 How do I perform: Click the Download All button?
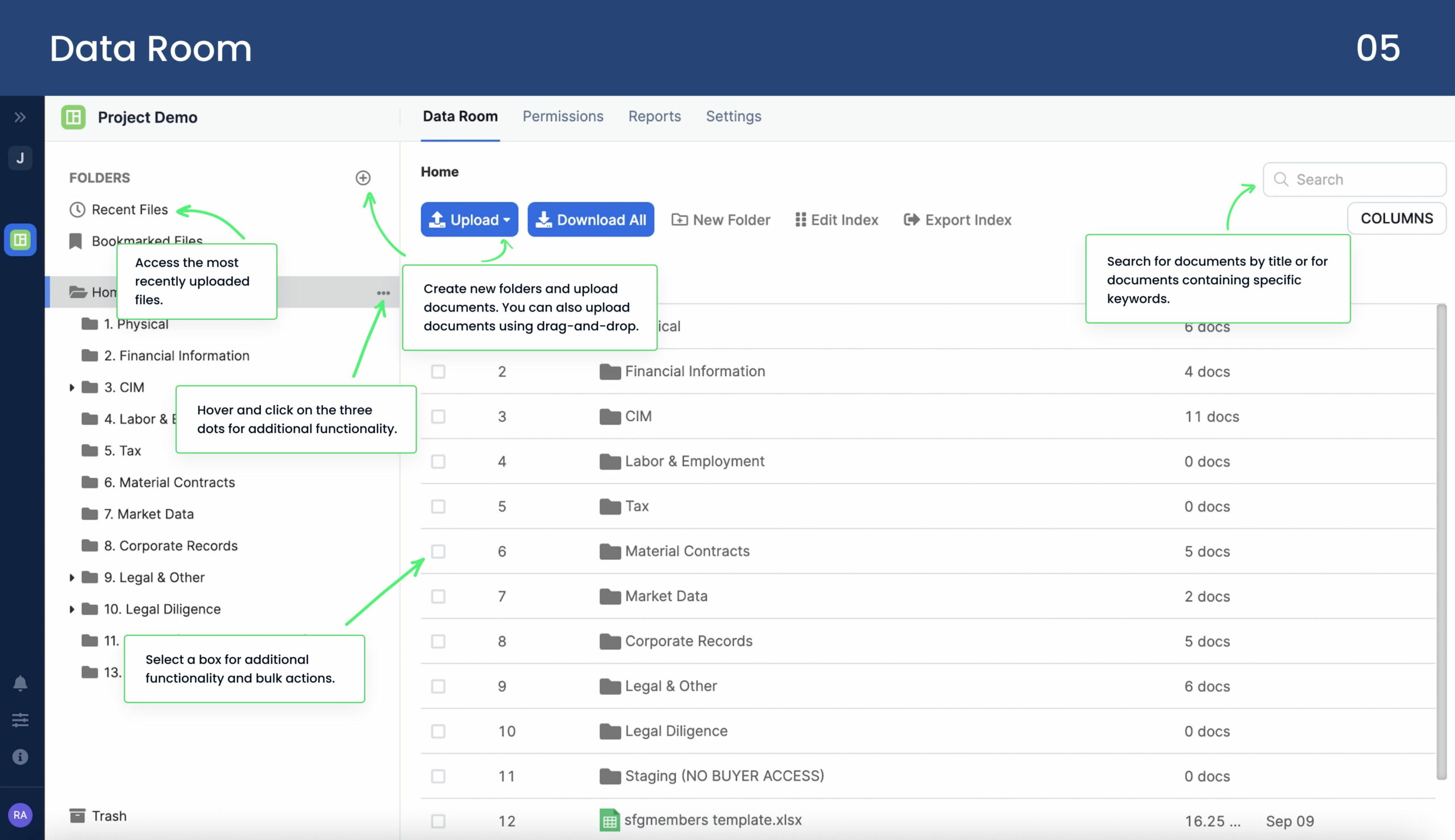[x=590, y=219]
